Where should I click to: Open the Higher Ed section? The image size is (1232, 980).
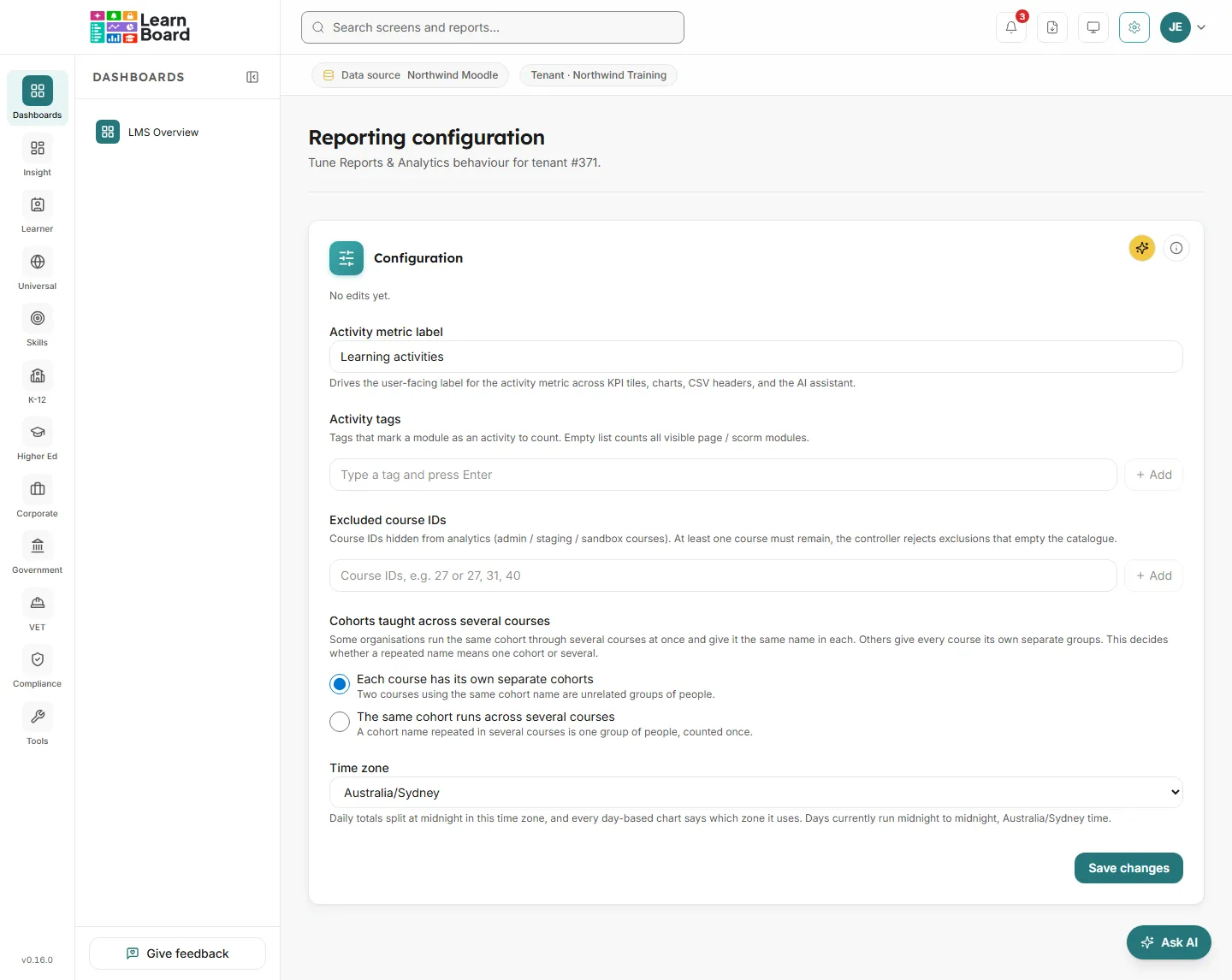38,440
